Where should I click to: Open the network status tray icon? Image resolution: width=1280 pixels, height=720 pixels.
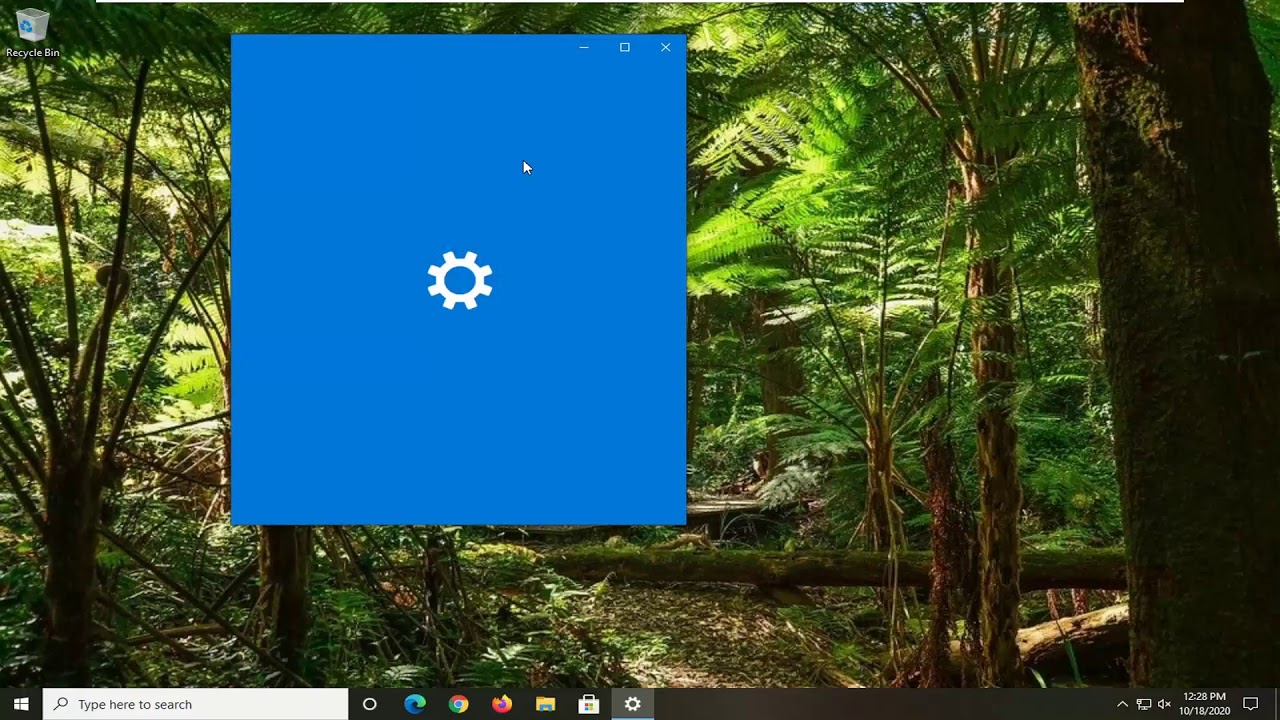click(x=1144, y=704)
